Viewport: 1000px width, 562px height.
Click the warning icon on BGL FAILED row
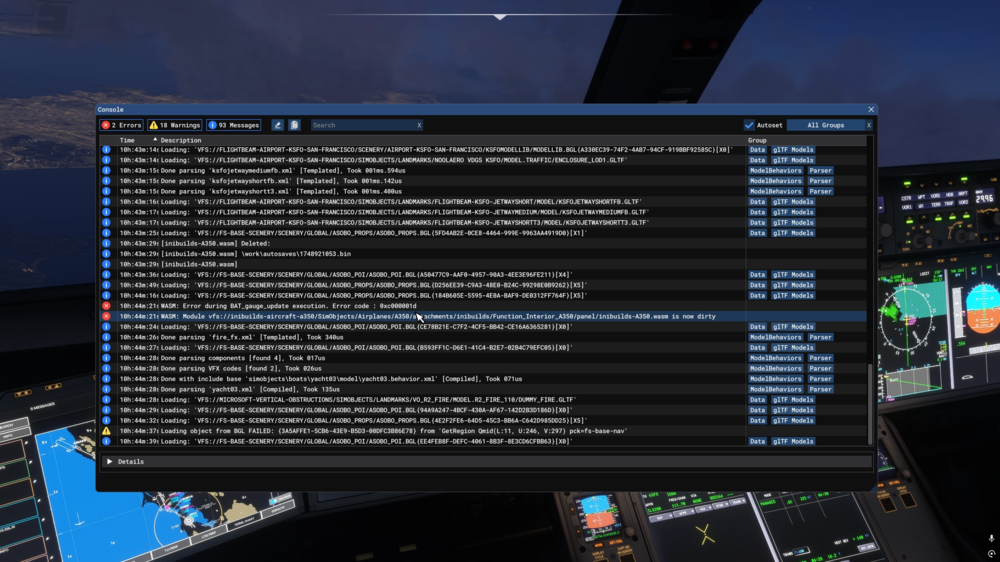pyautogui.click(x=106, y=431)
